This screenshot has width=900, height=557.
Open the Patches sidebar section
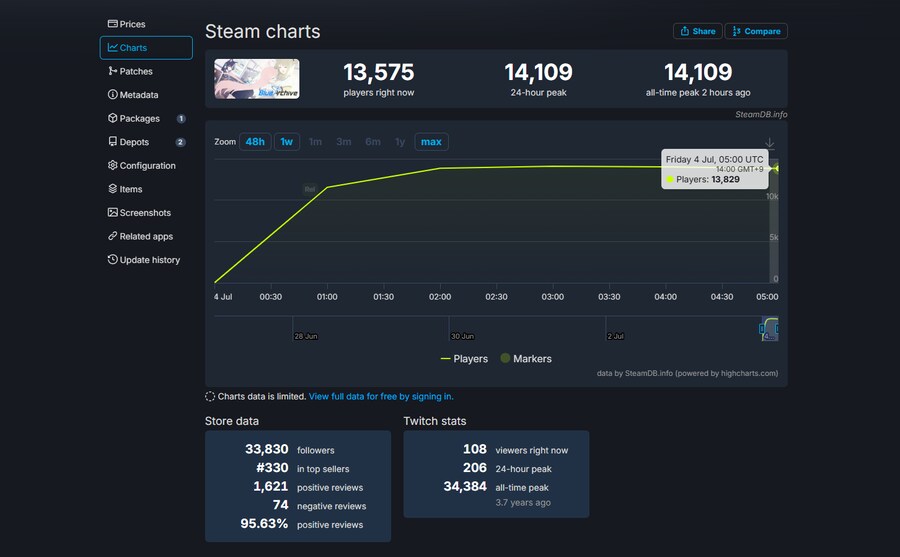[x=130, y=71]
